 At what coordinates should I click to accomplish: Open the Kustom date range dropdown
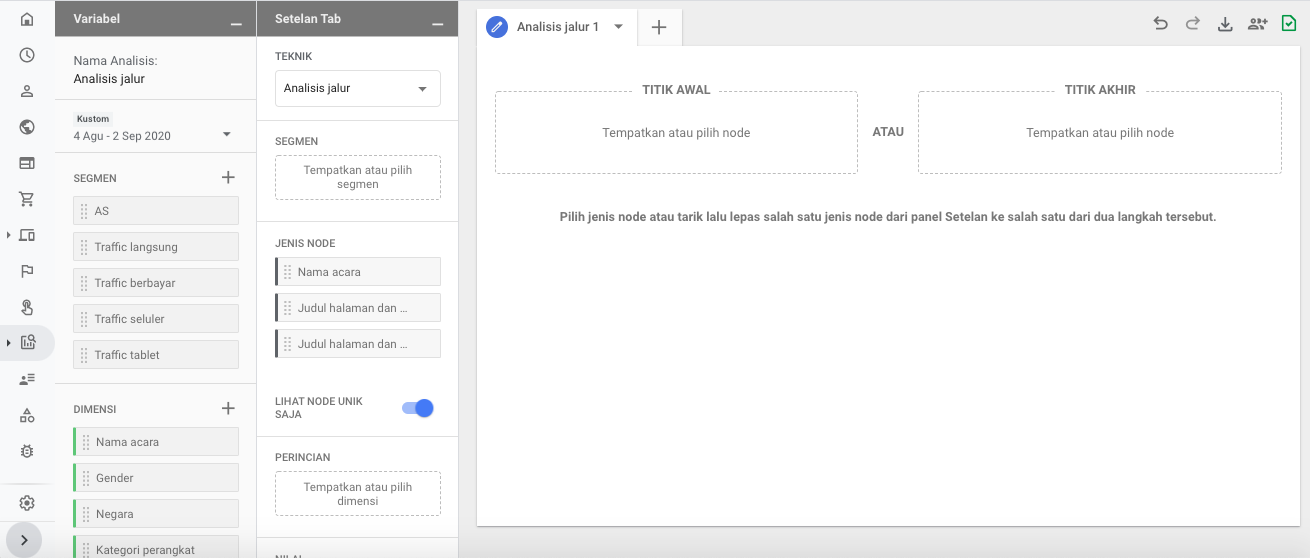pyautogui.click(x=154, y=128)
